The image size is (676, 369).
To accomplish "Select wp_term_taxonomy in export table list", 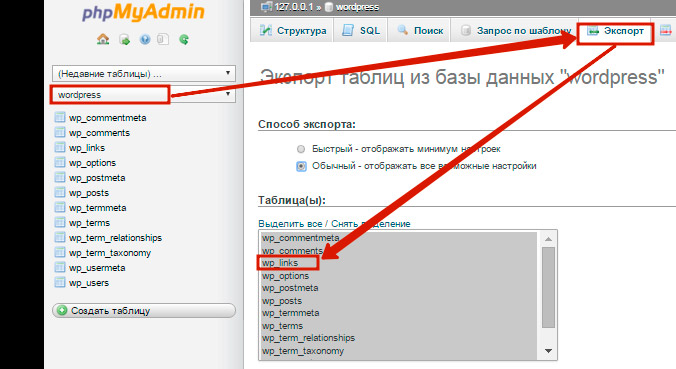I will 399,350.
